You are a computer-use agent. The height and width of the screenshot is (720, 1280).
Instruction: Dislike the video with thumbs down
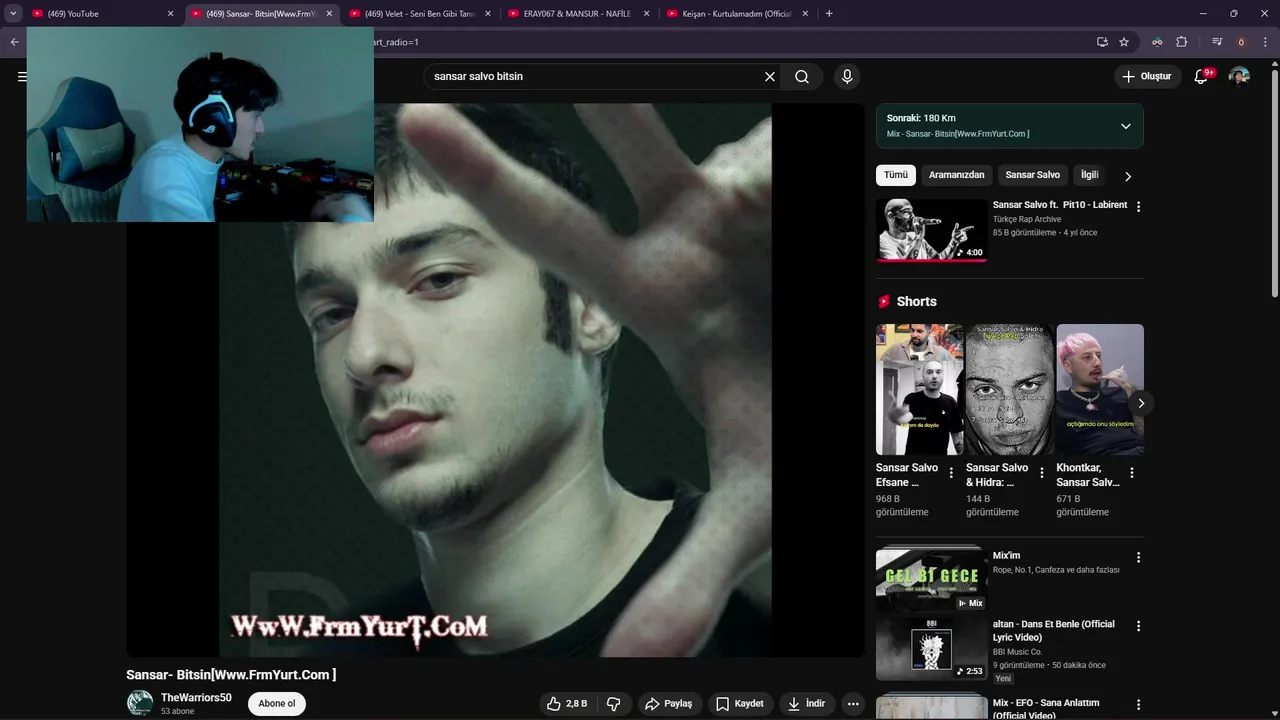pyautogui.click(x=614, y=704)
